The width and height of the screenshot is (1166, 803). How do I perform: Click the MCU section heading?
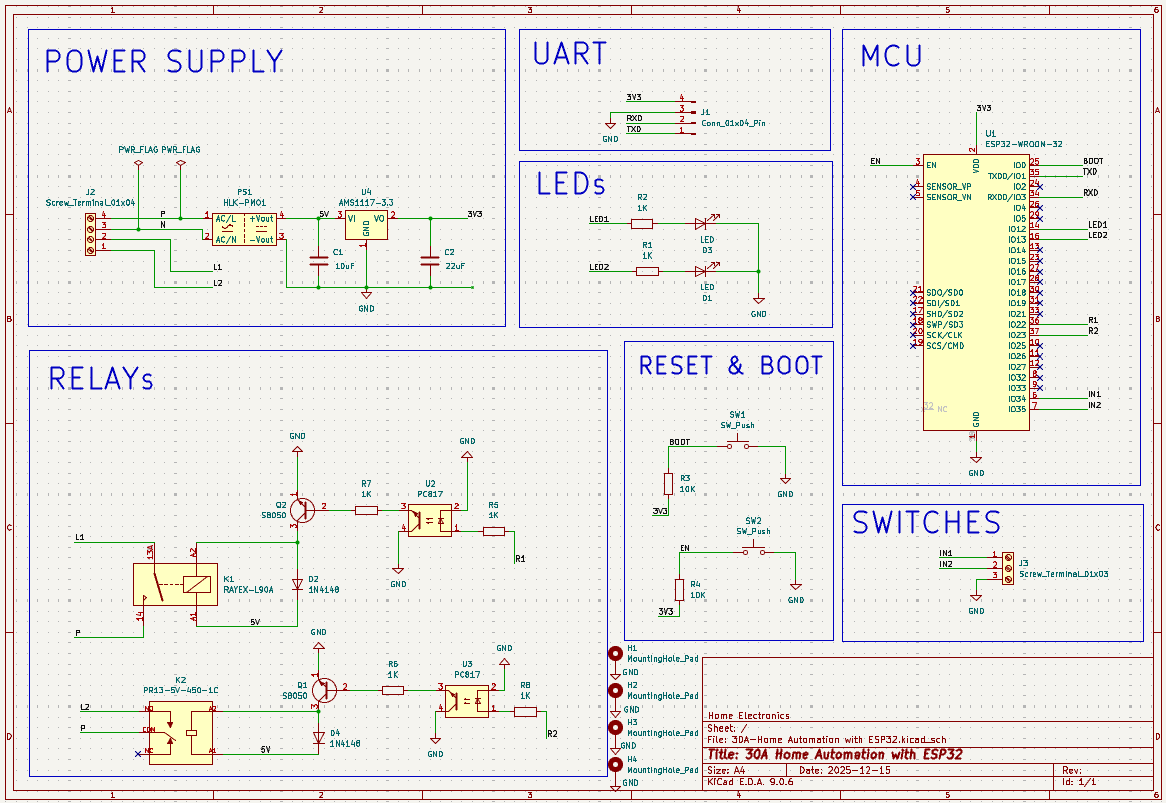tap(891, 56)
